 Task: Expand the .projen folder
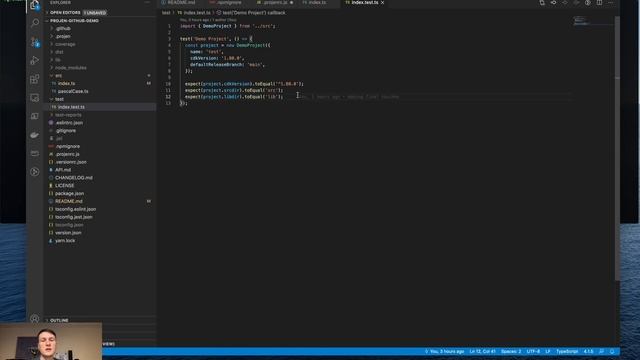pyautogui.click(x=63, y=36)
